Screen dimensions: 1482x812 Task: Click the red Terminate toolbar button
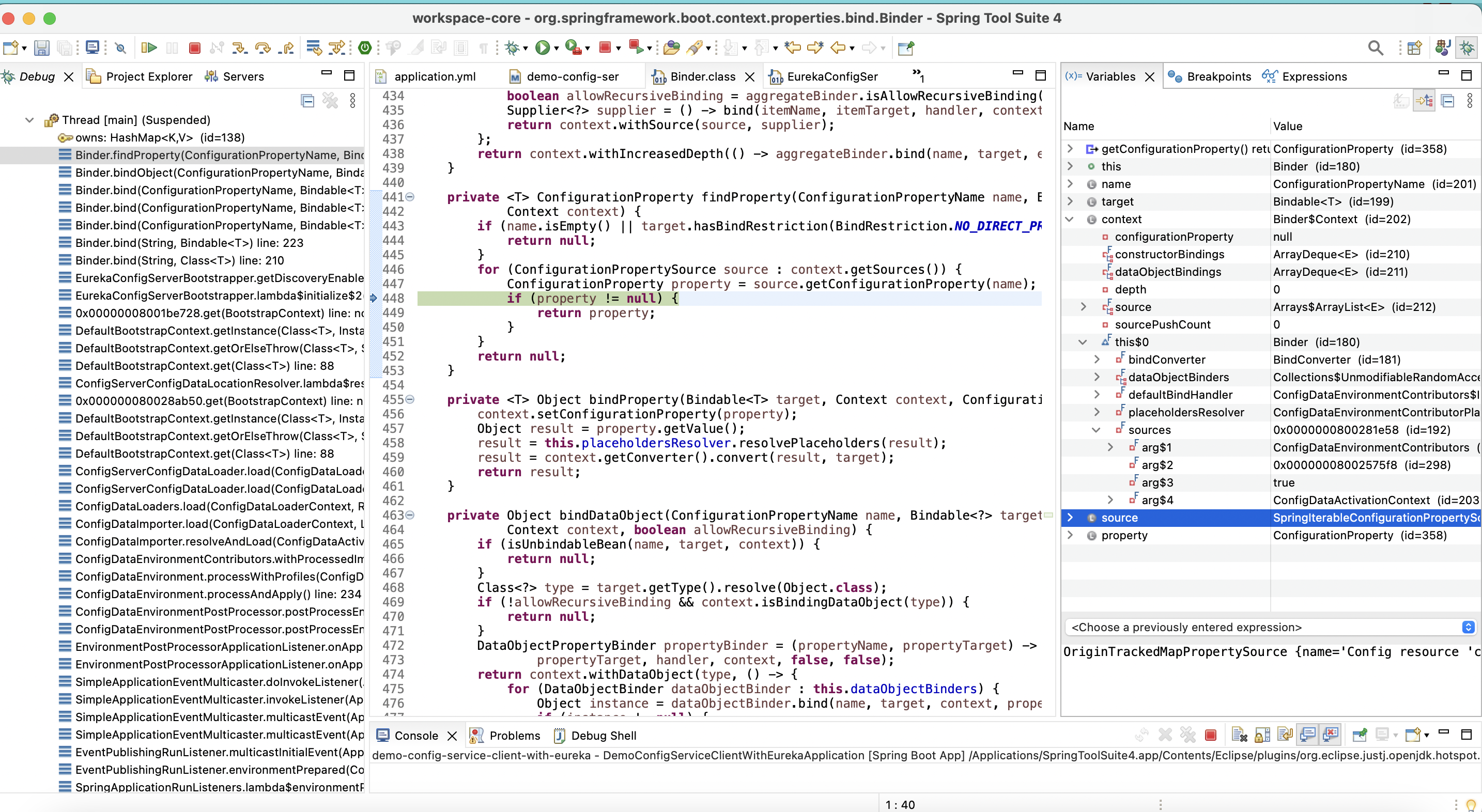(x=194, y=48)
